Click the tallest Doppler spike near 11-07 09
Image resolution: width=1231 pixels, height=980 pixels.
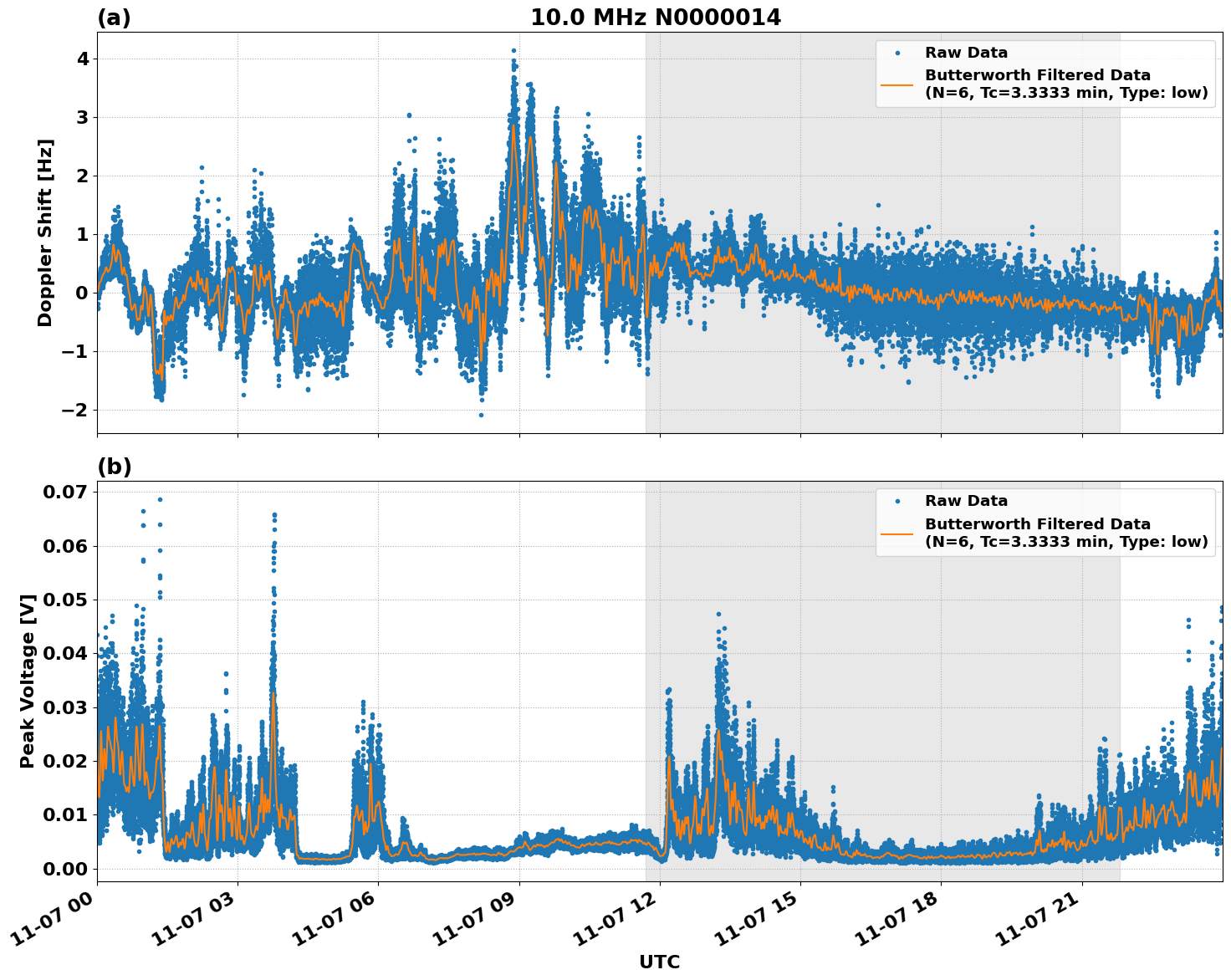pyautogui.click(x=513, y=52)
